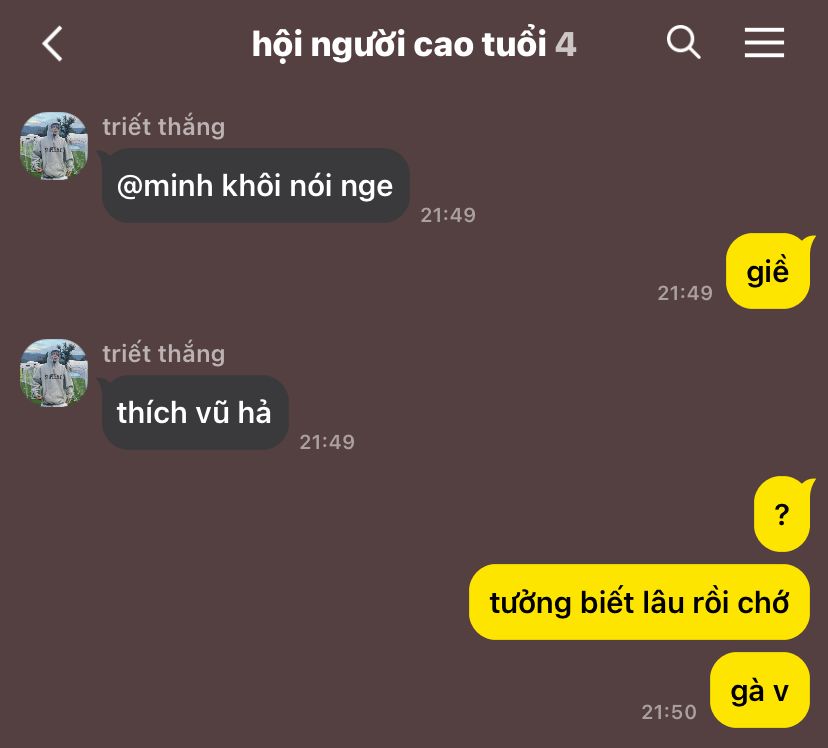Select tưởng biết lâu rồi chớ bubble
This screenshot has width=828, height=748.
coord(639,602)
